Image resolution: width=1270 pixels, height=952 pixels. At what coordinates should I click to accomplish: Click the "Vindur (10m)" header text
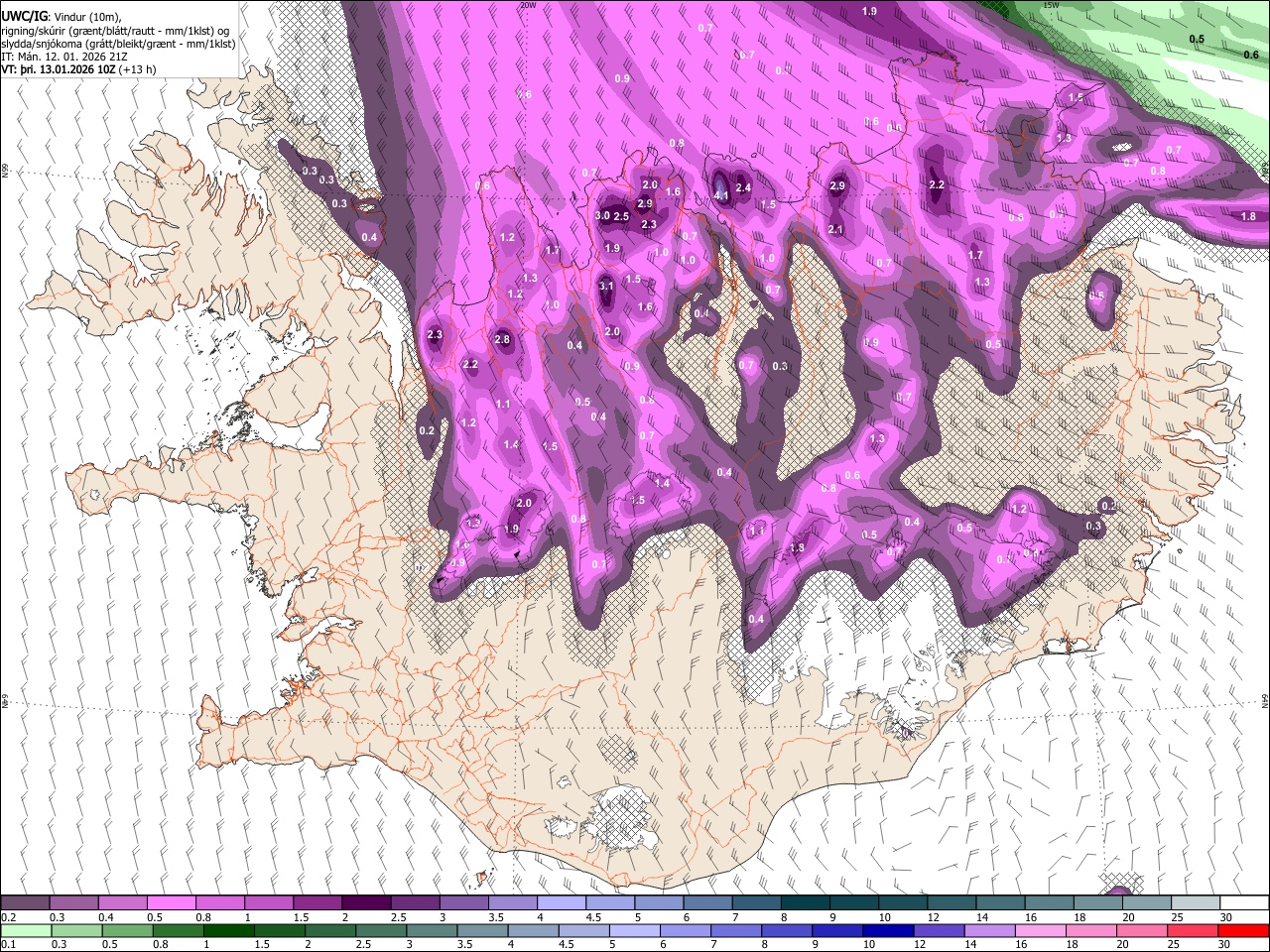click(85, 16)
